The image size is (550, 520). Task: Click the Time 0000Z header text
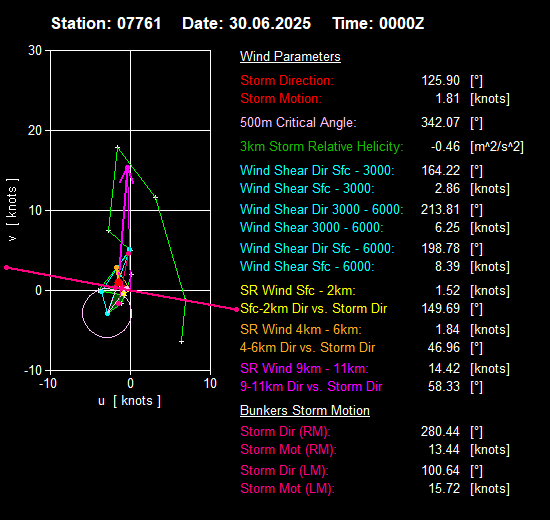[x=378, y=24]
